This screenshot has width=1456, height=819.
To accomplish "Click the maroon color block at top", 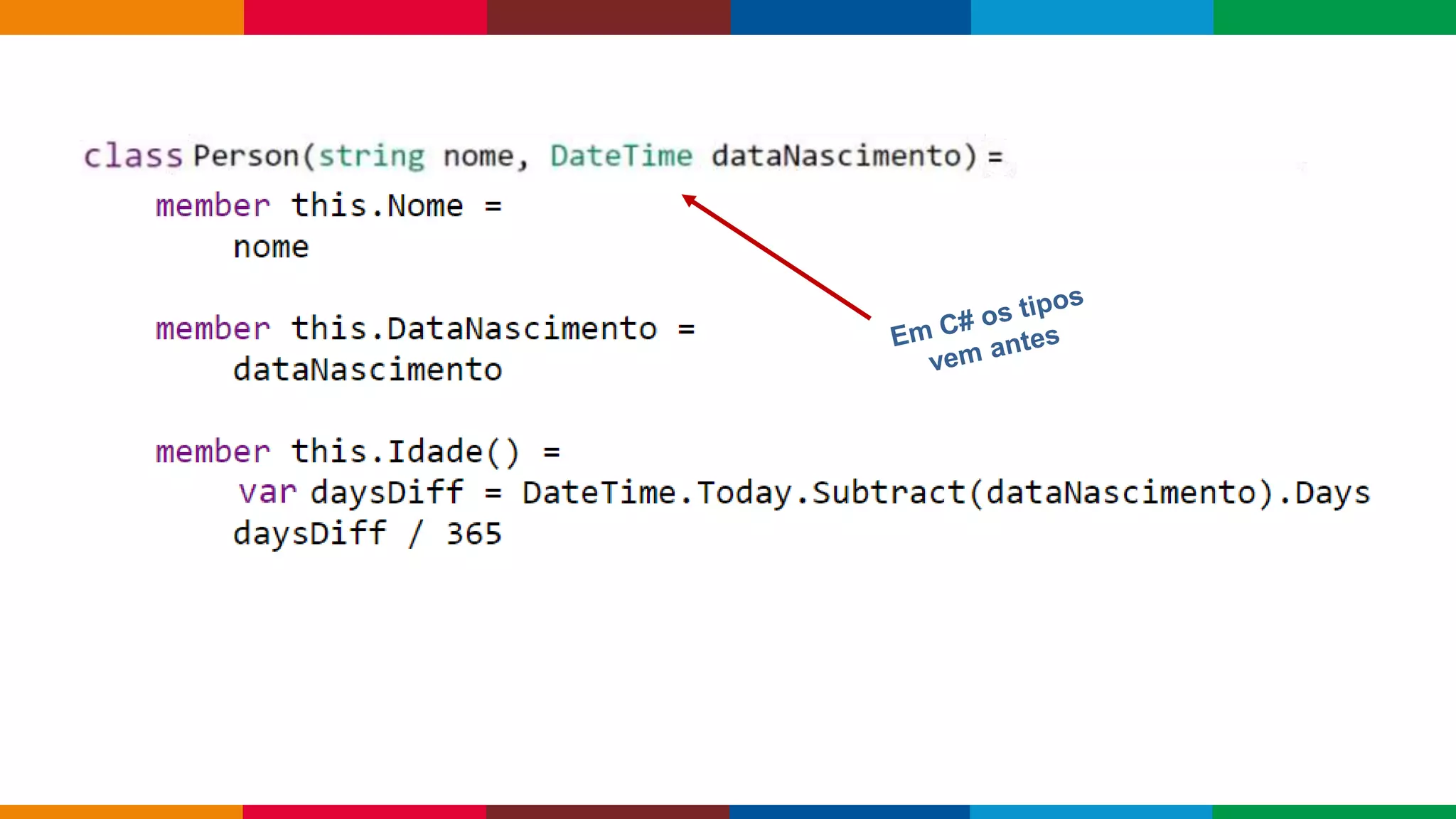I will pos(609,17).
